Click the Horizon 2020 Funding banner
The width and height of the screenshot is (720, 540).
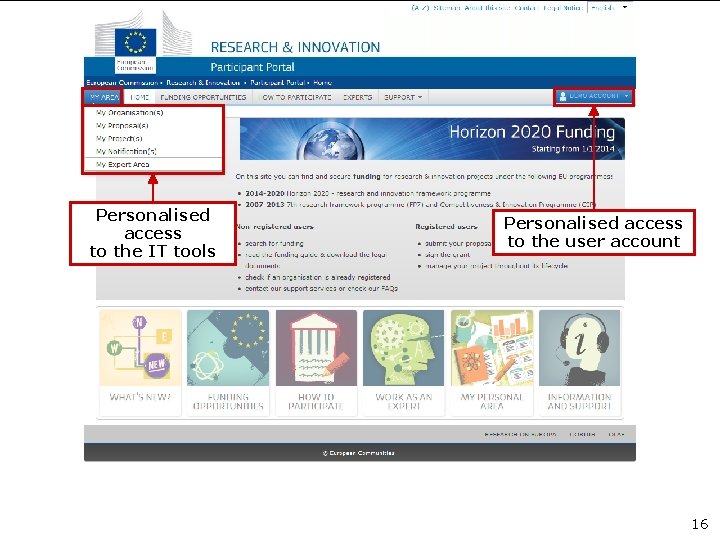click(x=432, y=139)
